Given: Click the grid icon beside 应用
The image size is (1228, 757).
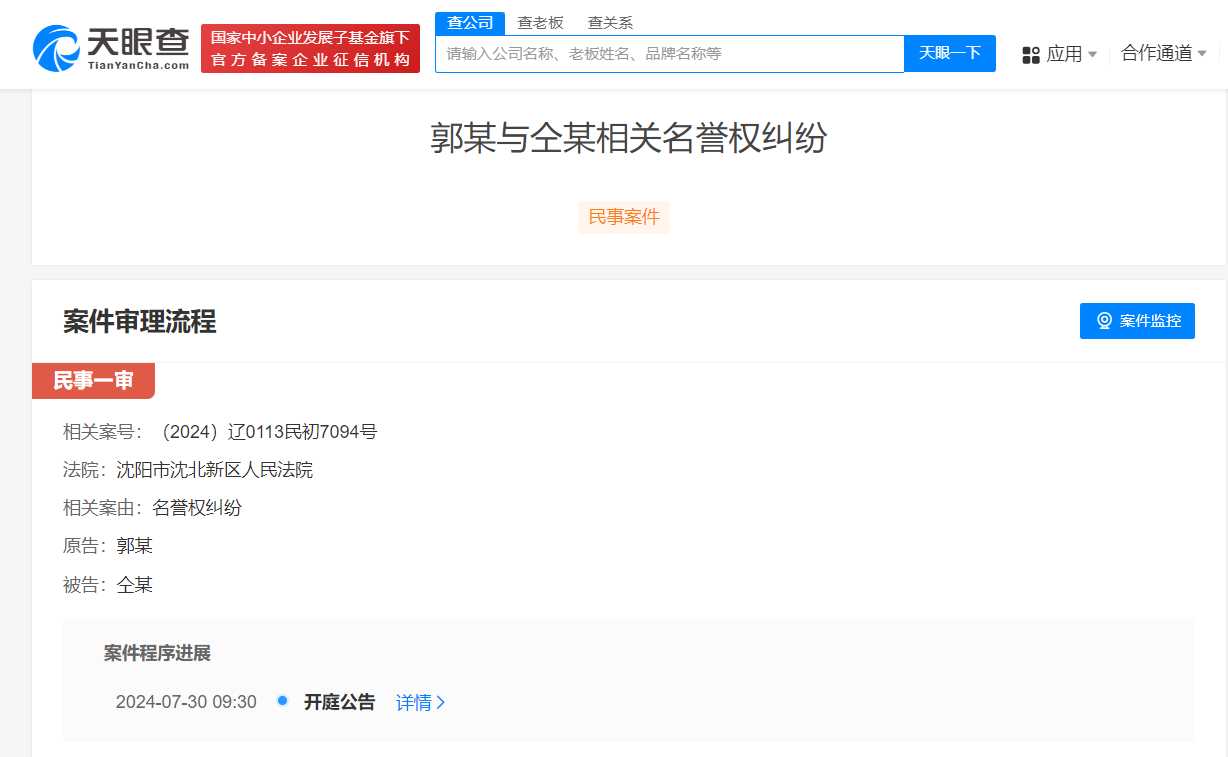Looking at the screenshot, I should pyautogui.click(x=1030, y=55).
